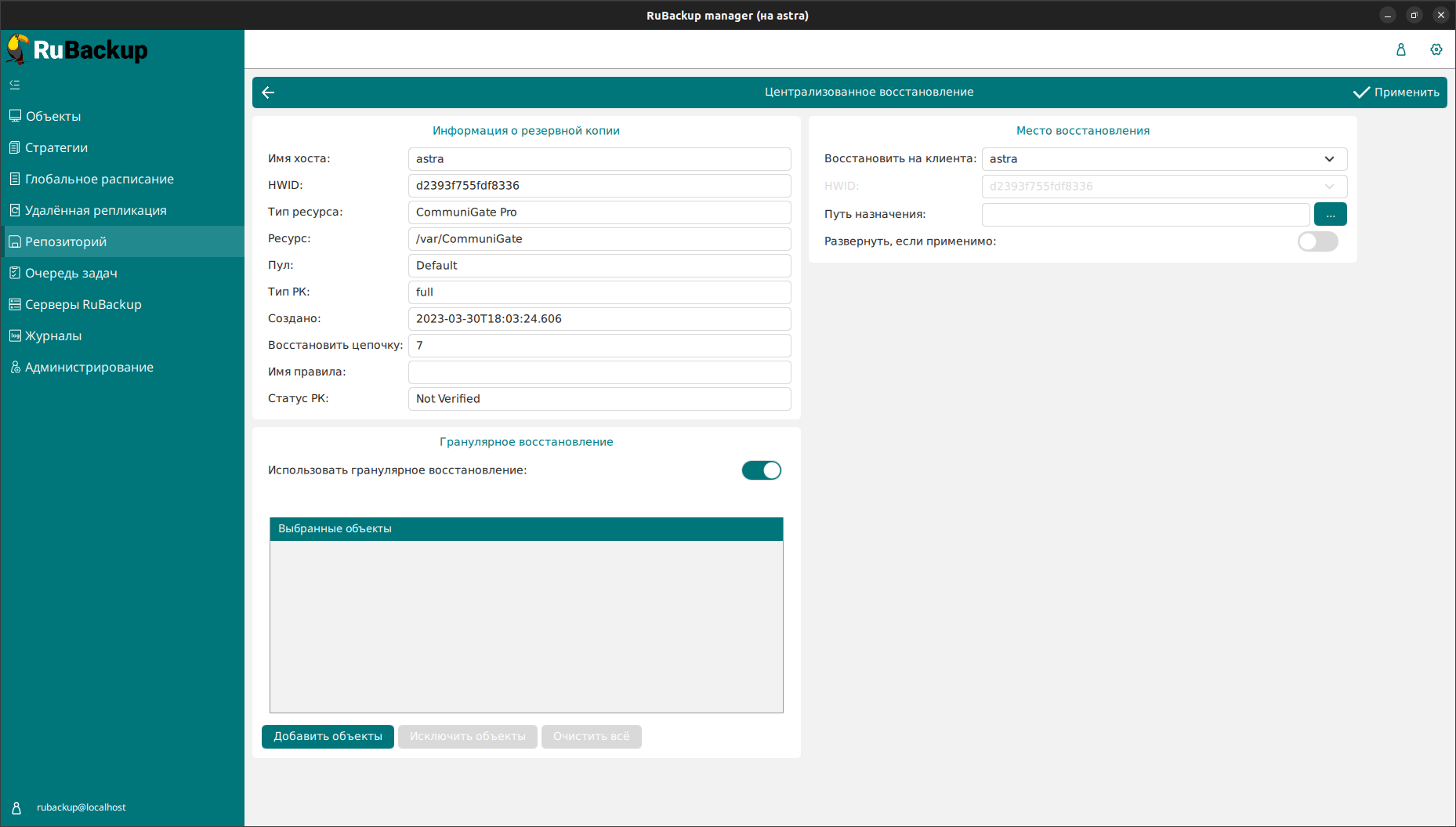The height and width of the screenshot is (827, 1456).
Task: Disable granular restore toggle
Action: pyautogui.click(x=761, y=470)
